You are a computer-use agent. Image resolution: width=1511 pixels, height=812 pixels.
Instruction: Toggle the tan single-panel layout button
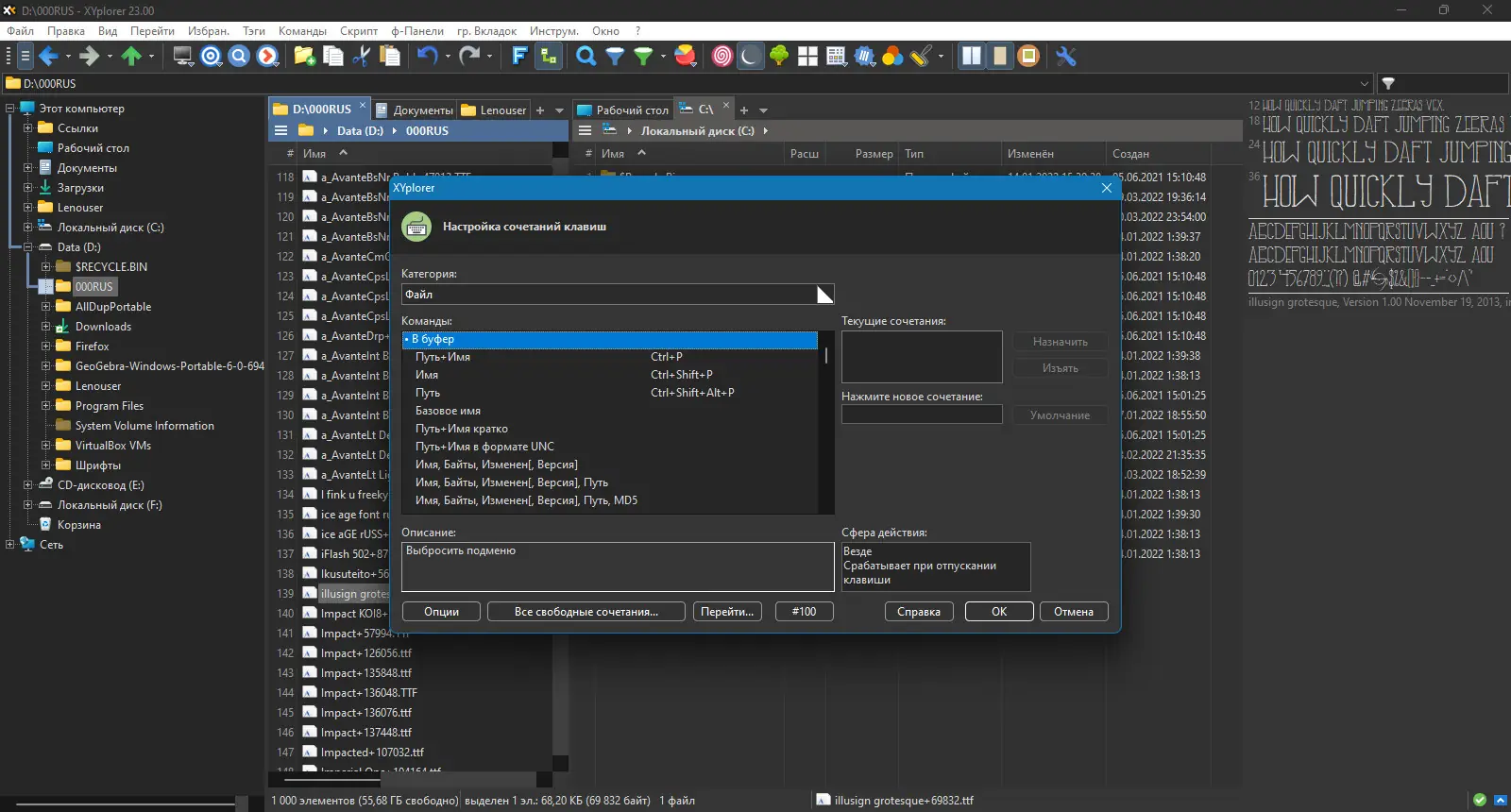(x=1000, y=57)
